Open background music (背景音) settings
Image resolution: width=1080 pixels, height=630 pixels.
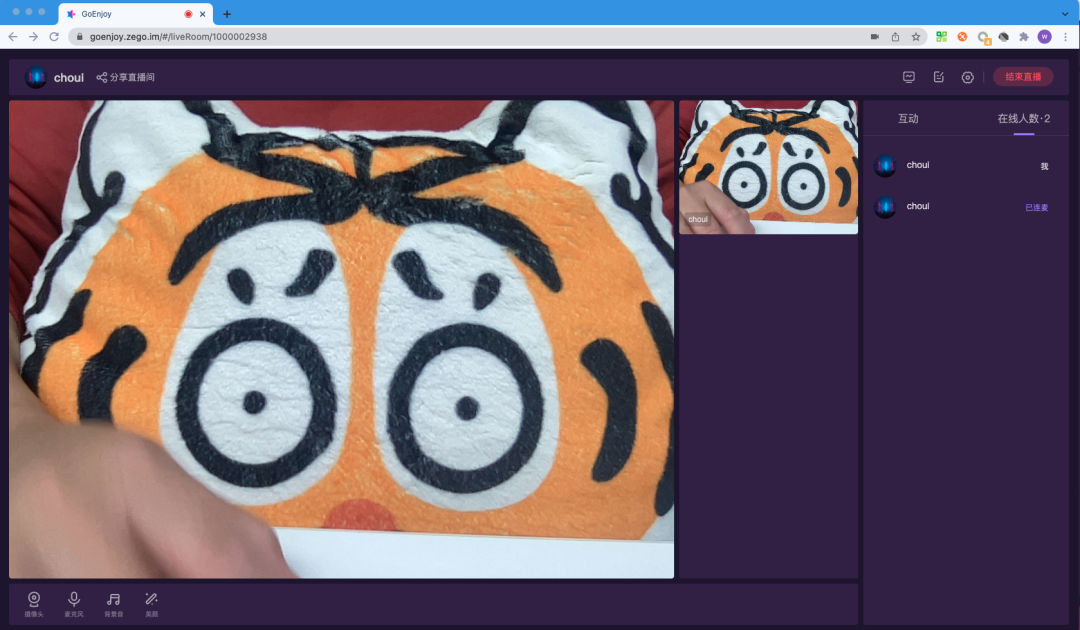113,603
